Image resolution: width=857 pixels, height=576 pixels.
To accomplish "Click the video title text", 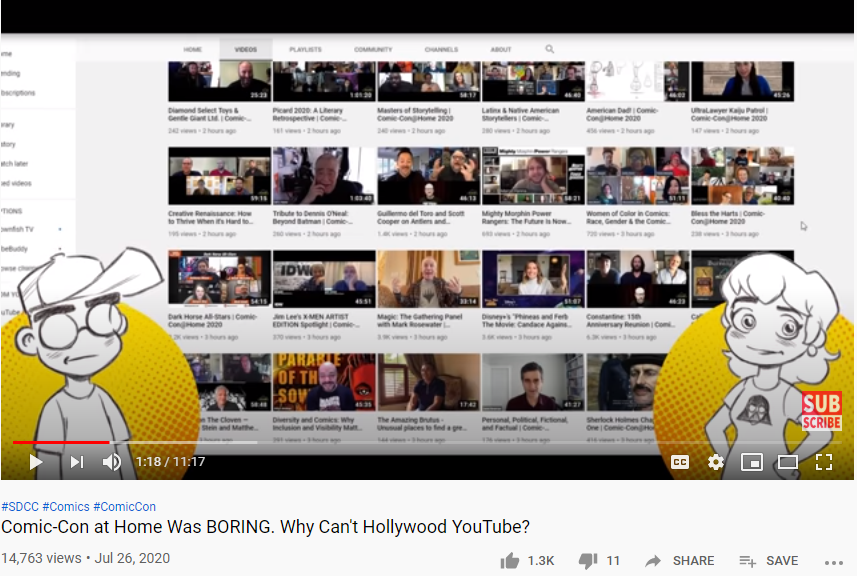I will point(266,527).
